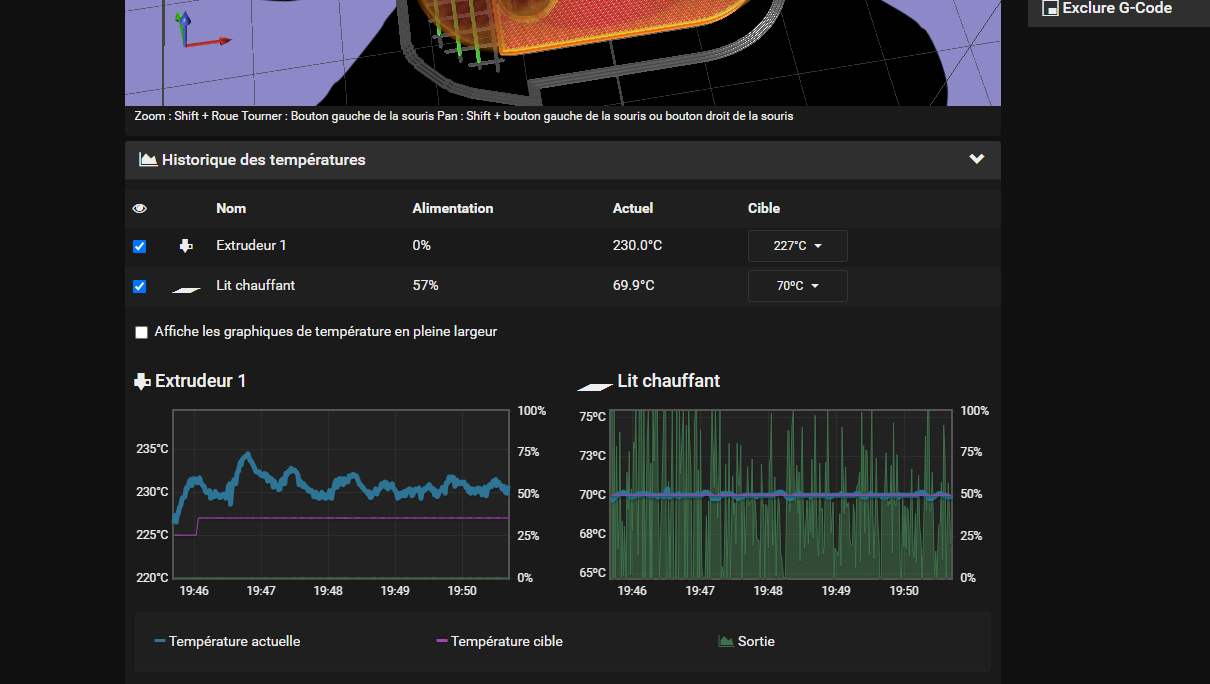This screenshot has width=1210, height=684.
Task: Open the 227°C extruder target dropdown
Action: [x=798, y=246]
